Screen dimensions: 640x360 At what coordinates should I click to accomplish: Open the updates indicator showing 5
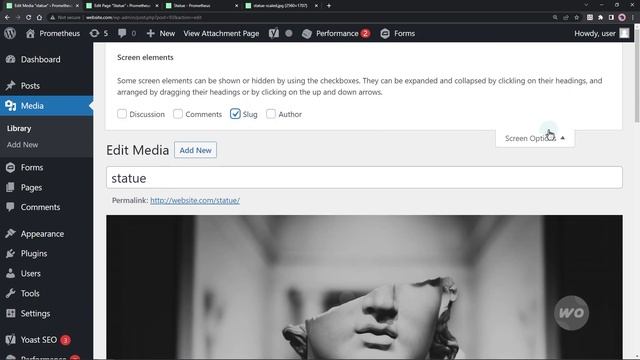(99, 33)
